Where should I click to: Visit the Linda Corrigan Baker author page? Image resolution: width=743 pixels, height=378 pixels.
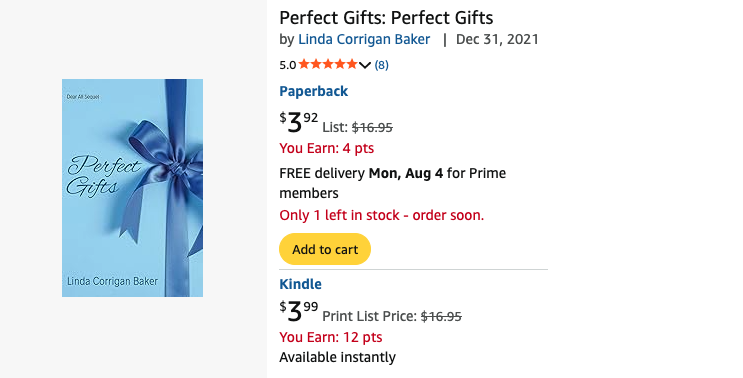coord(364,39)
